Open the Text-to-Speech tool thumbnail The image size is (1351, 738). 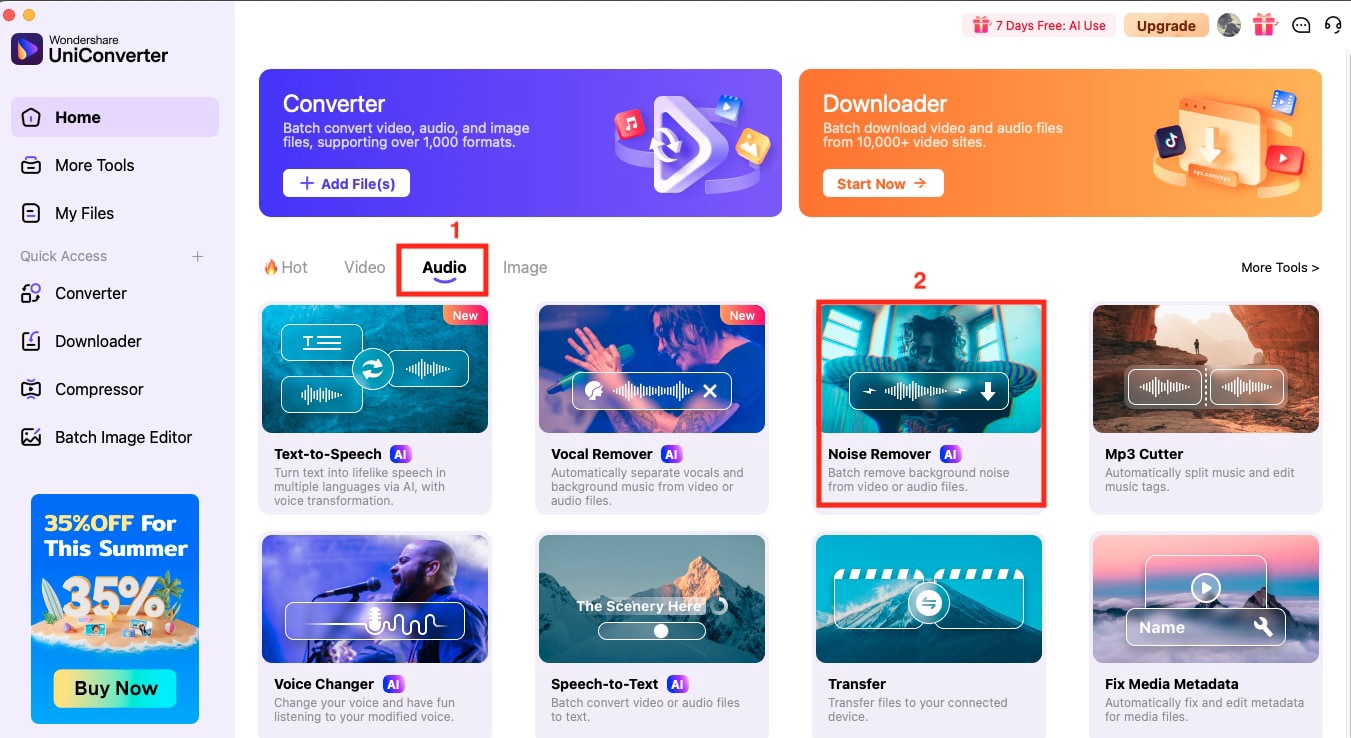(375, 369)
